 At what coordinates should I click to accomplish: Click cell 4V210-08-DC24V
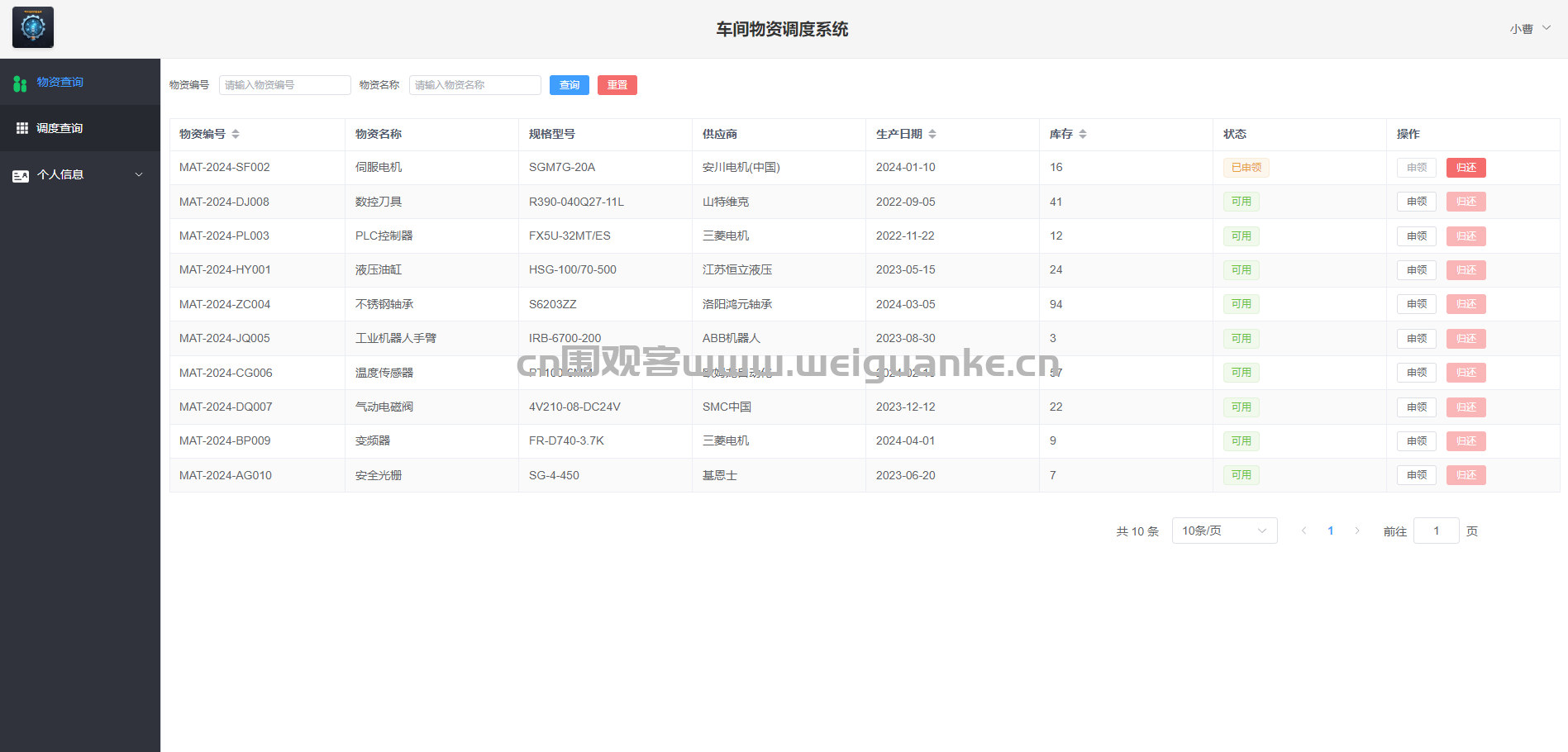[574, 407]
